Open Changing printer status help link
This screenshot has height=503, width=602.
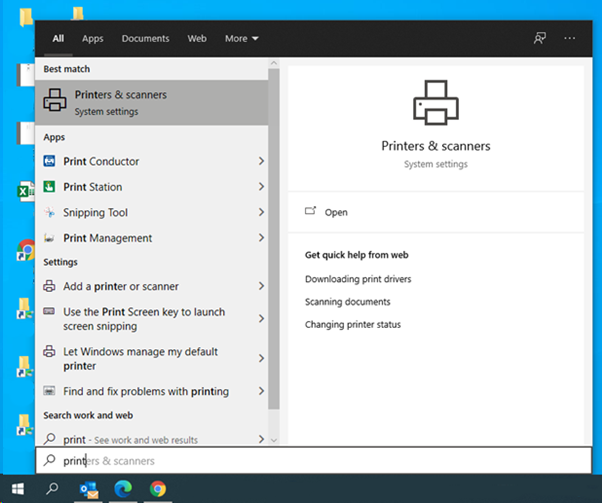coord(352,324)
